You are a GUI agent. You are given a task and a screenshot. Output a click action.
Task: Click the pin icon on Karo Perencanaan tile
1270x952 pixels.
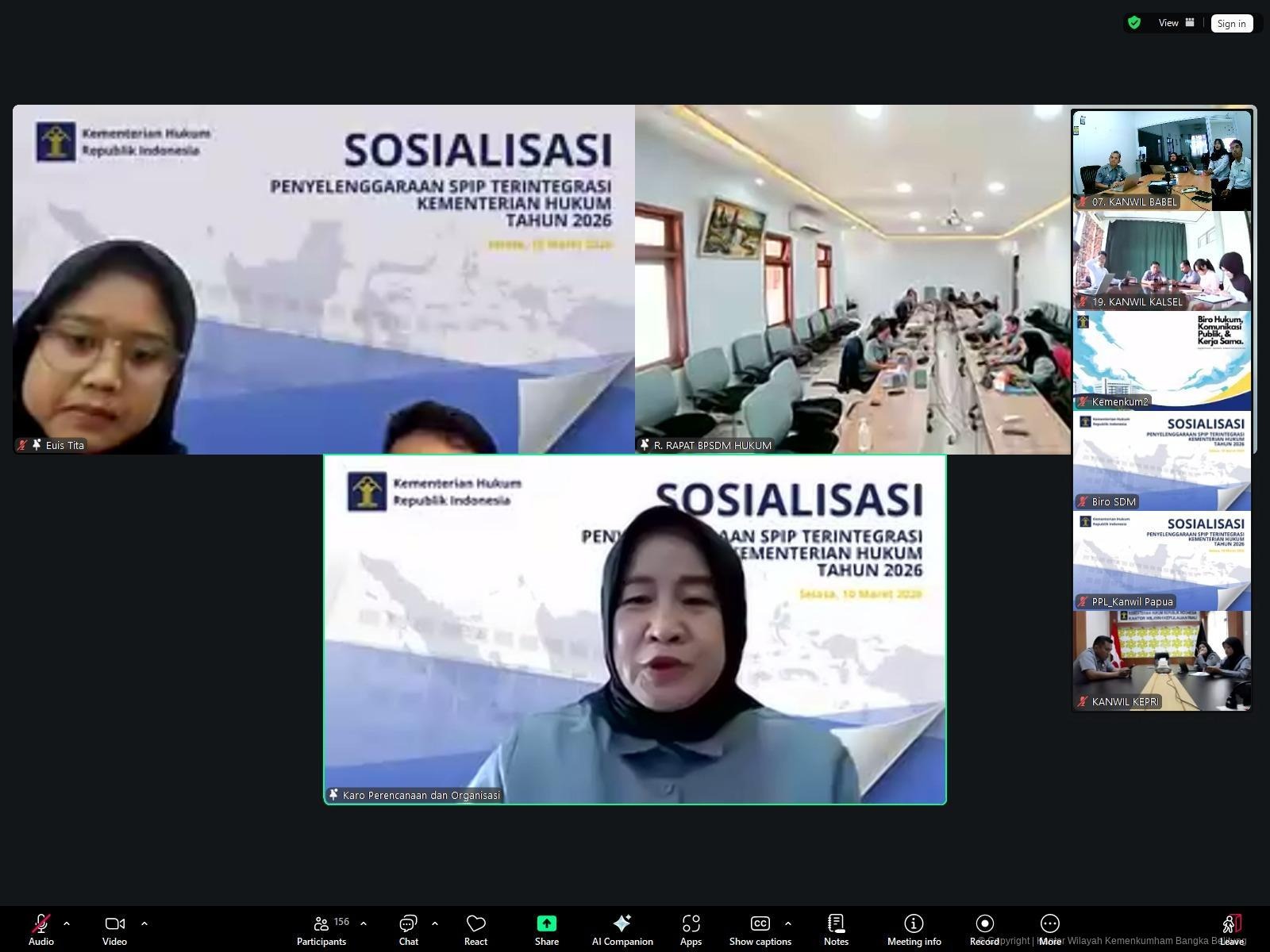click(333, 795)
